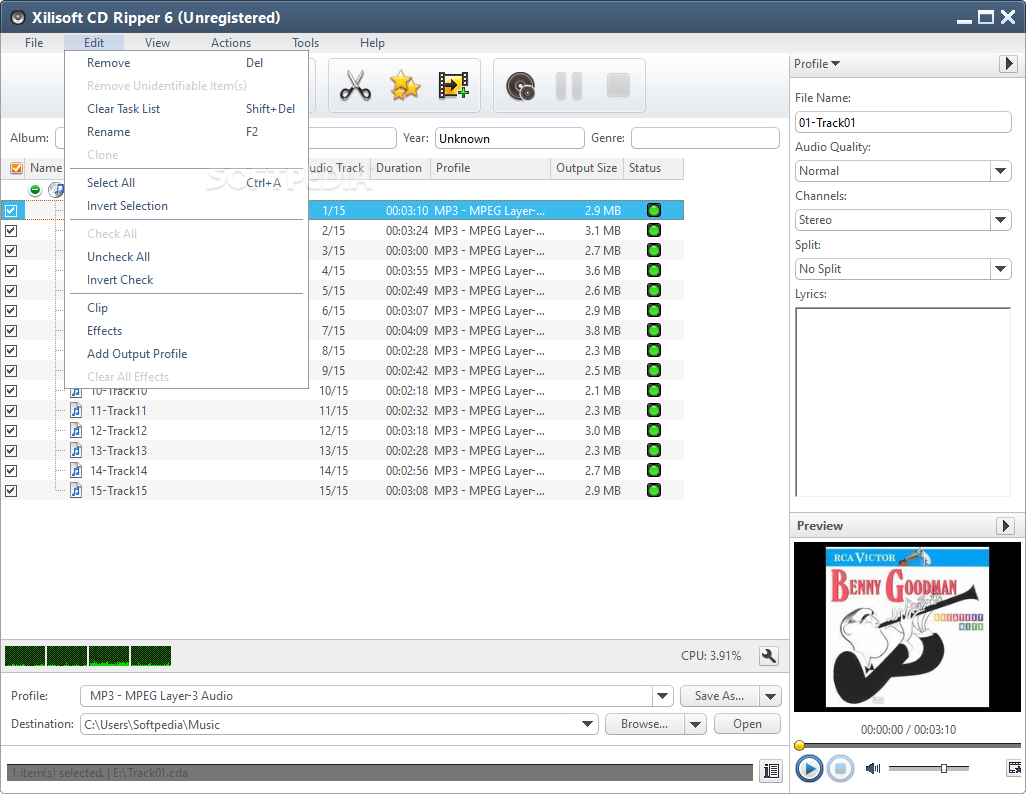
Task: Uncheck the checkbox for 15-Track15
Action: (x=11, y=490)
